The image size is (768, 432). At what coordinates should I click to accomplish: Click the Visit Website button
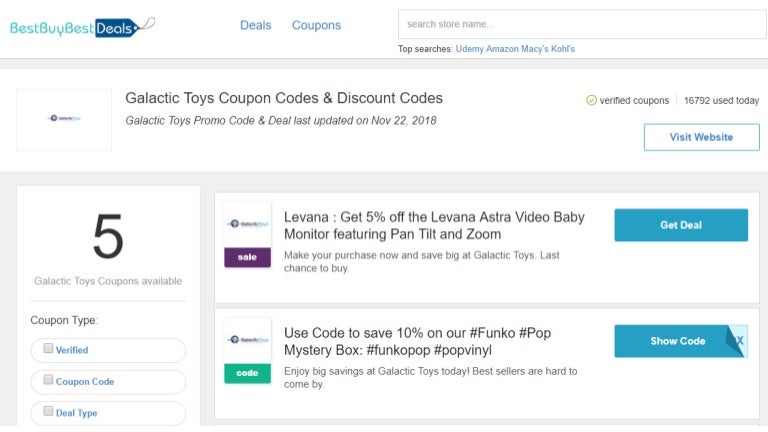701,137
